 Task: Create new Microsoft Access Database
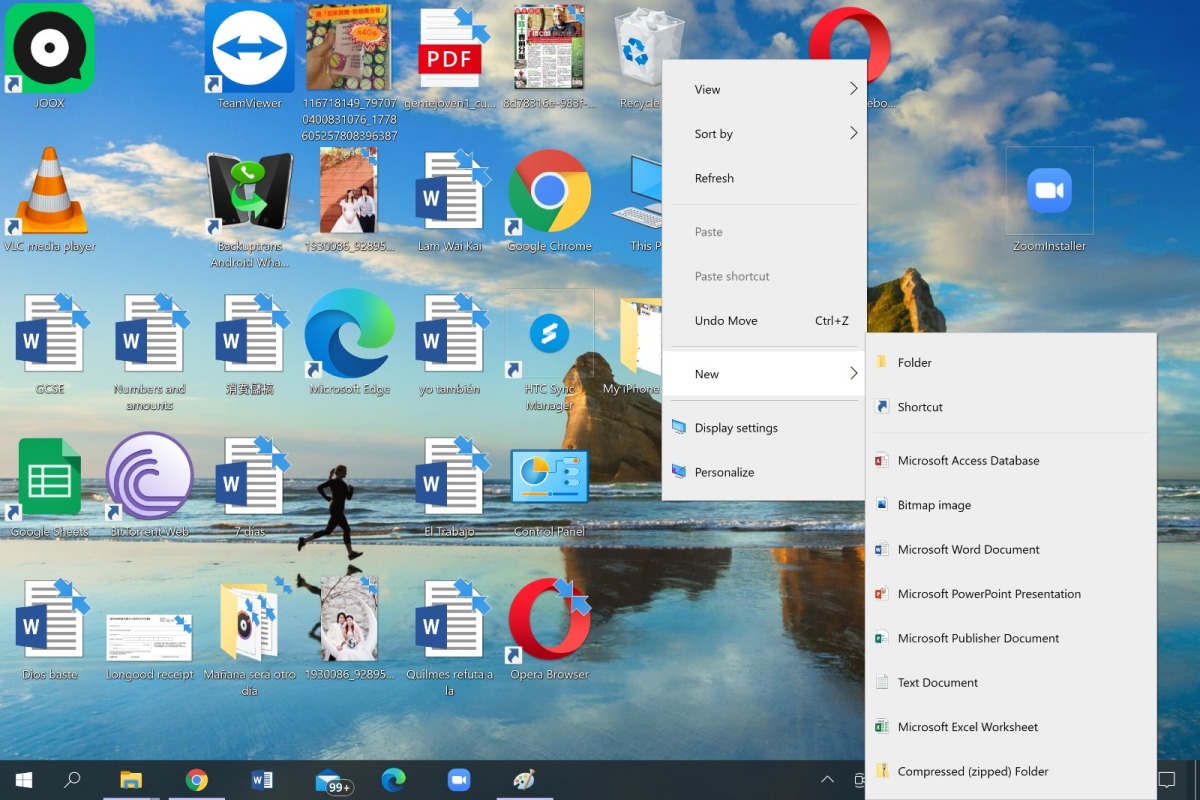click(x=1011, y=460)
